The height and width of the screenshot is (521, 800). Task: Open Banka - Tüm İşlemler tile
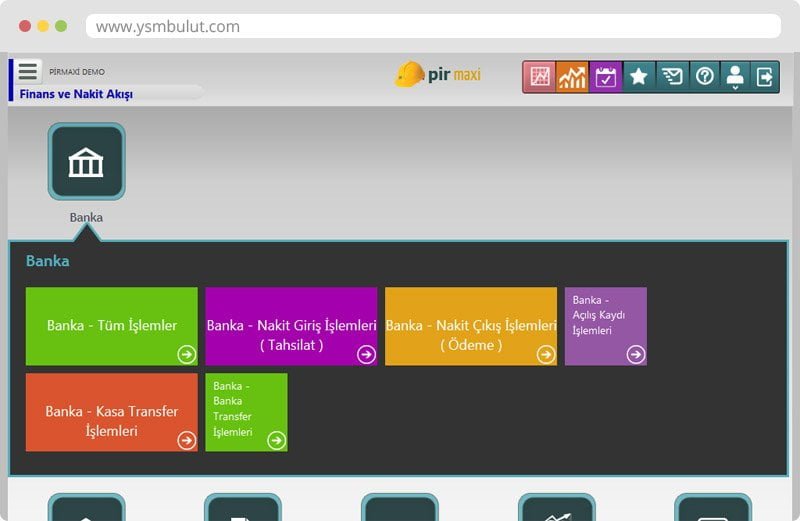point(111,326)
